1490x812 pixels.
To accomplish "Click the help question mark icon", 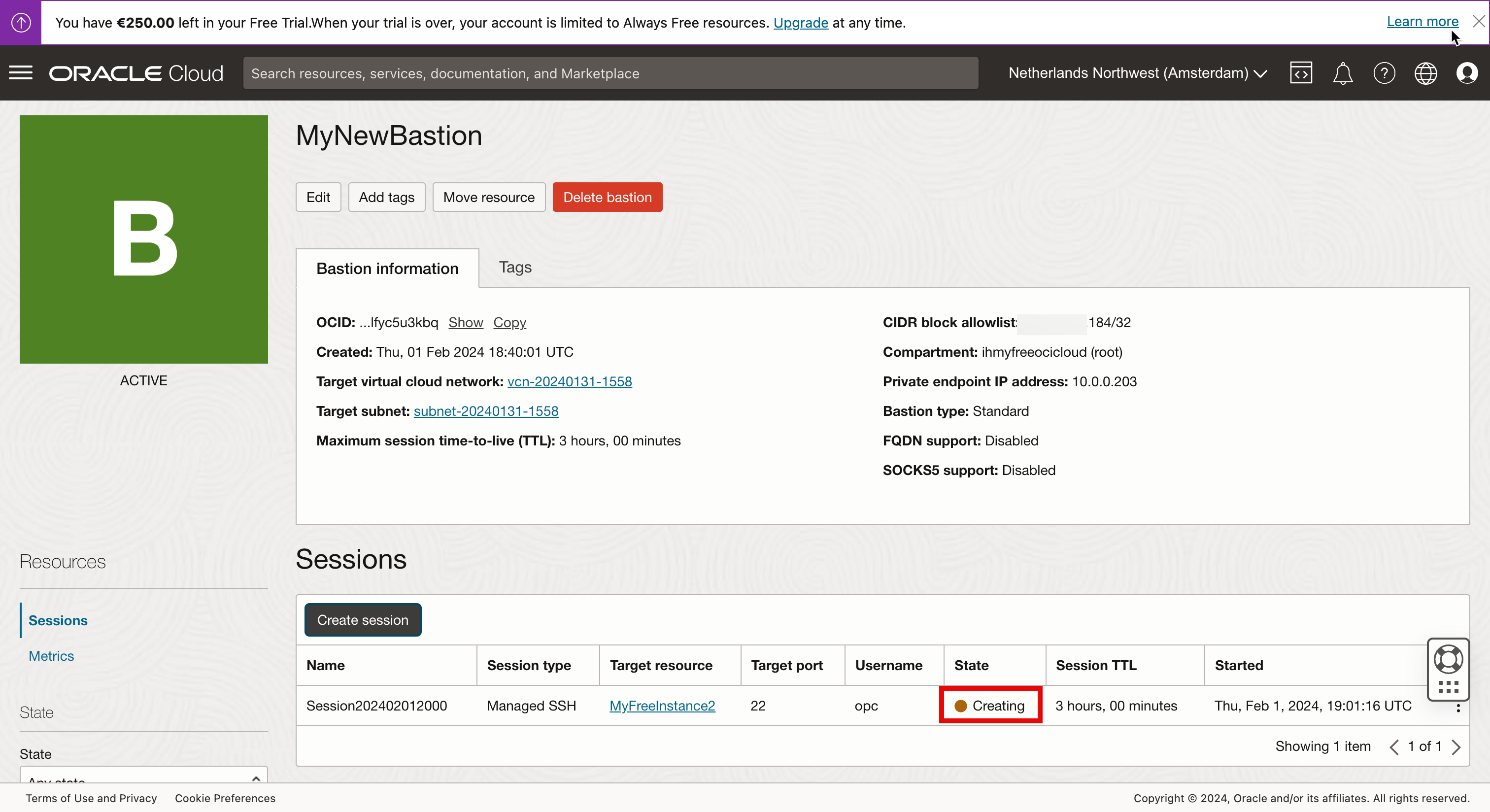I will point(1384,73).
